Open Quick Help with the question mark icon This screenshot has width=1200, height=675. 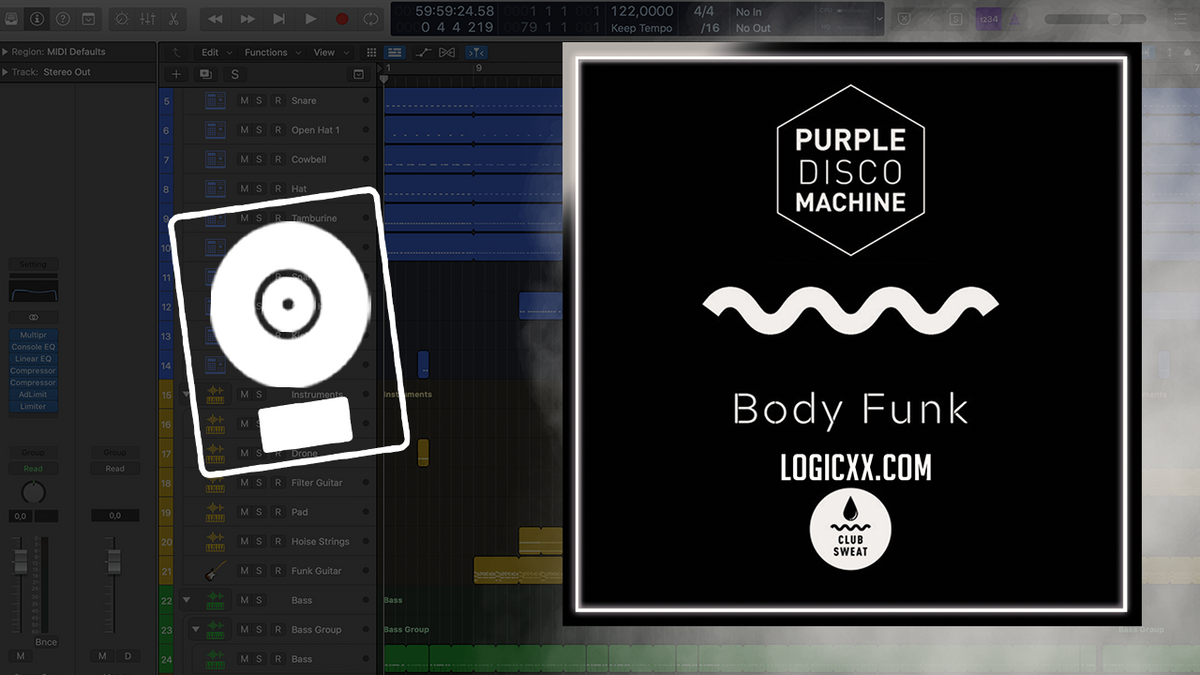tap(62, 18)
